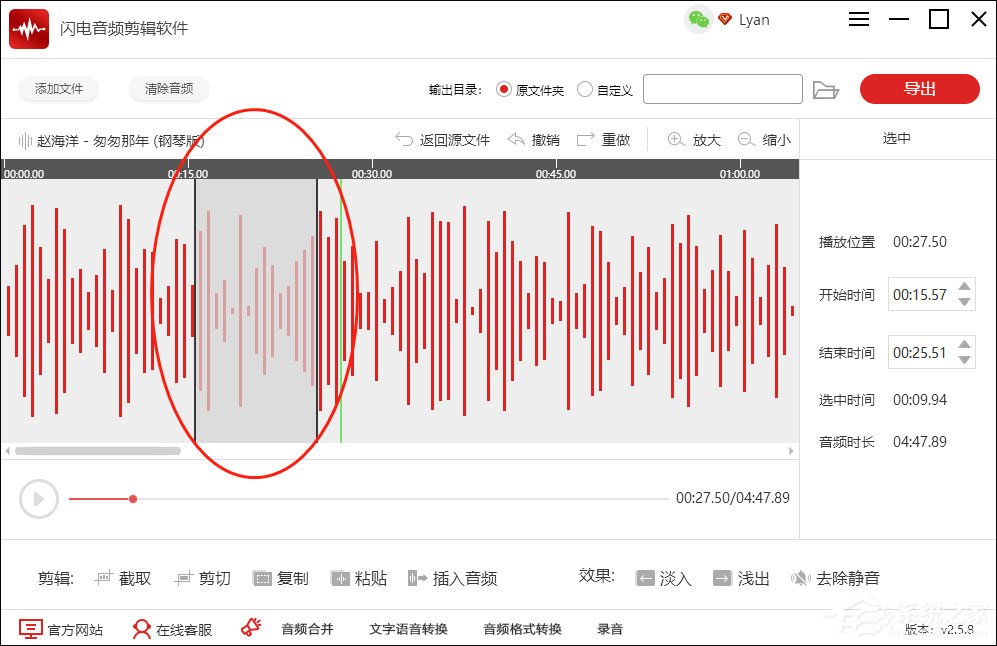Screen dimensions: 997x646
Task: Click the 添加文件 add file button
Action: [x=58, y=89]
